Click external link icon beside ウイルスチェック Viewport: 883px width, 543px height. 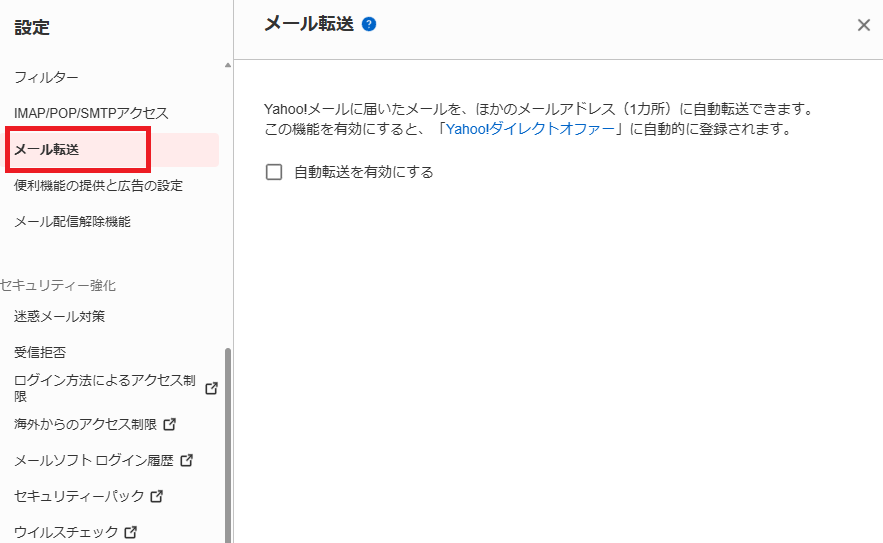(130, 532)
